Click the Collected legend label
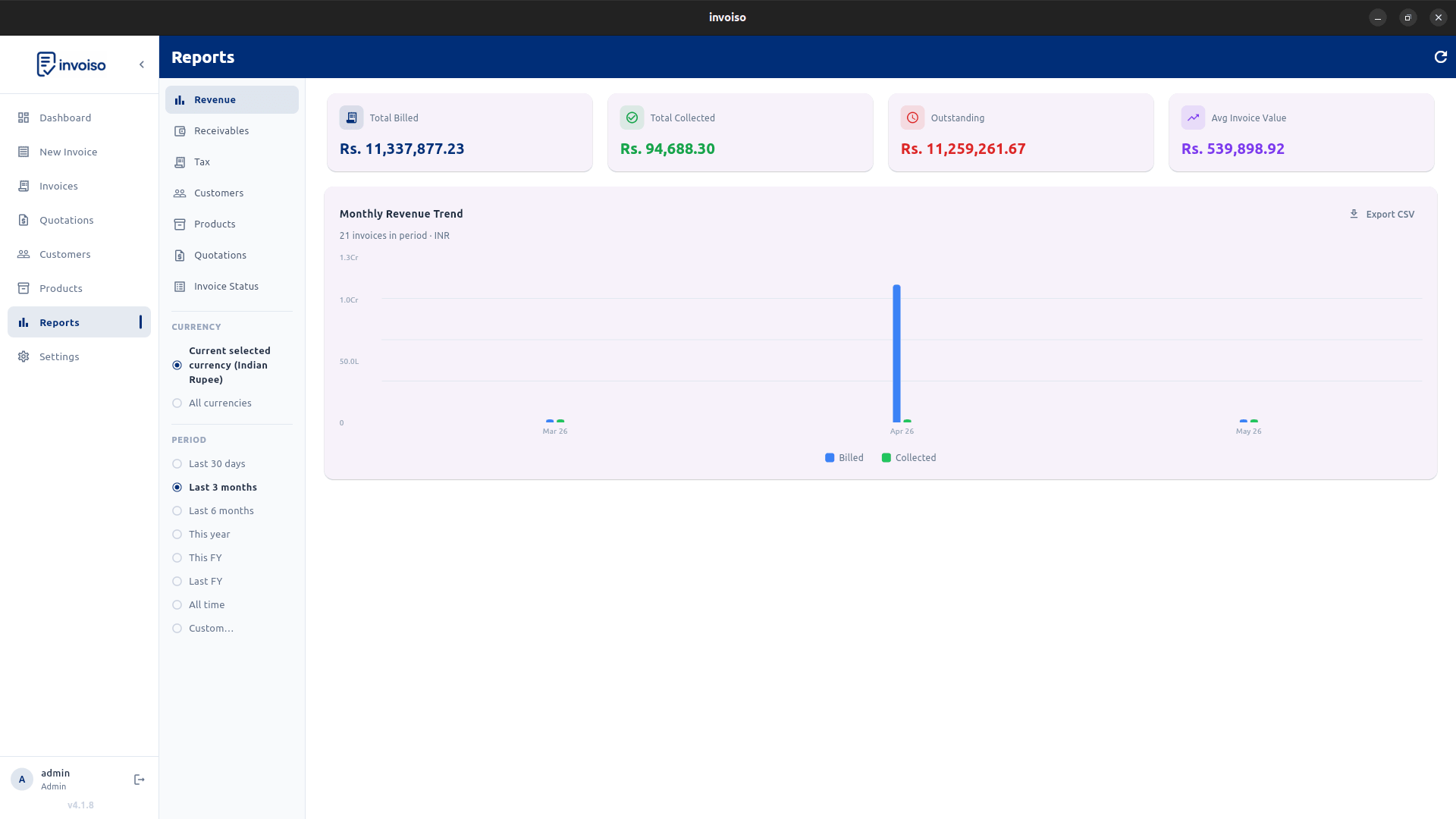 point(915,458)
